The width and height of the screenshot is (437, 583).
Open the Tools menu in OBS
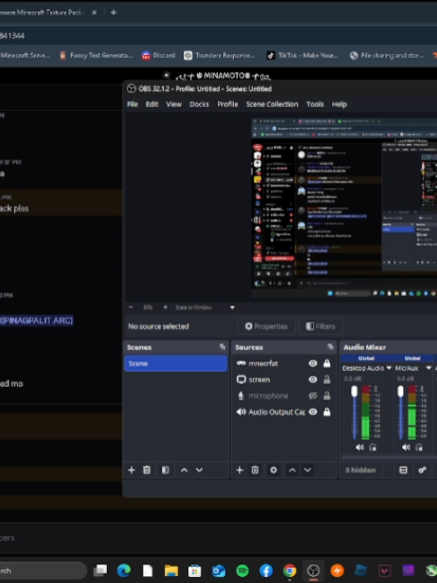pos(315,104)
